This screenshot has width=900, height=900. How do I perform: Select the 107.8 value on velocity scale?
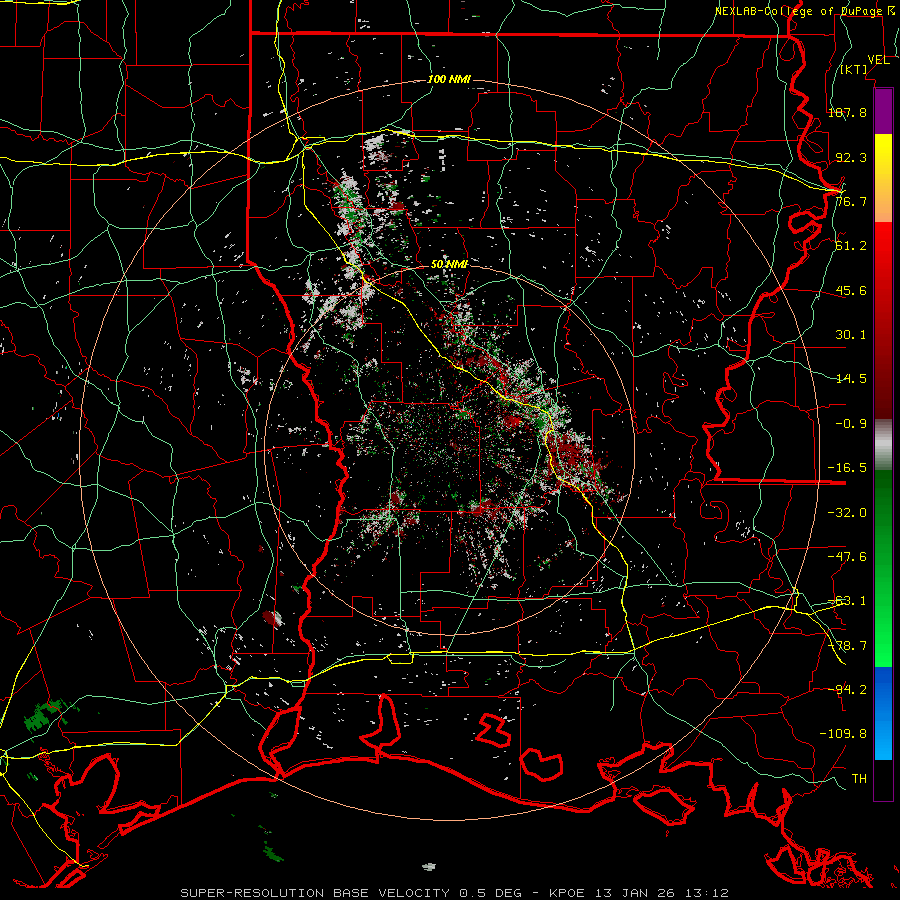click(847, 113)
